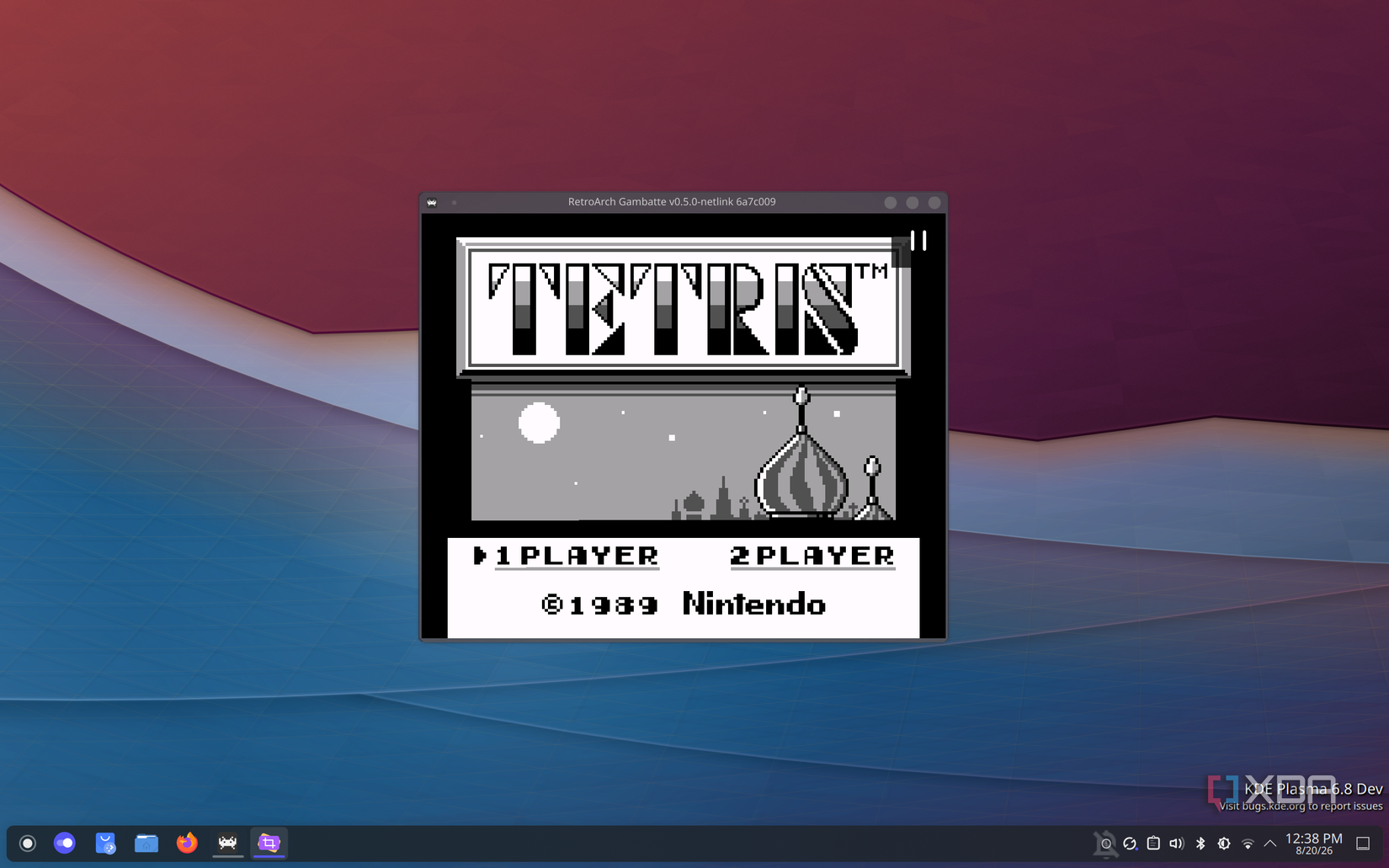Open the Bluetooth tray applet
The image size is (1389, 868).
[1200, 844]
